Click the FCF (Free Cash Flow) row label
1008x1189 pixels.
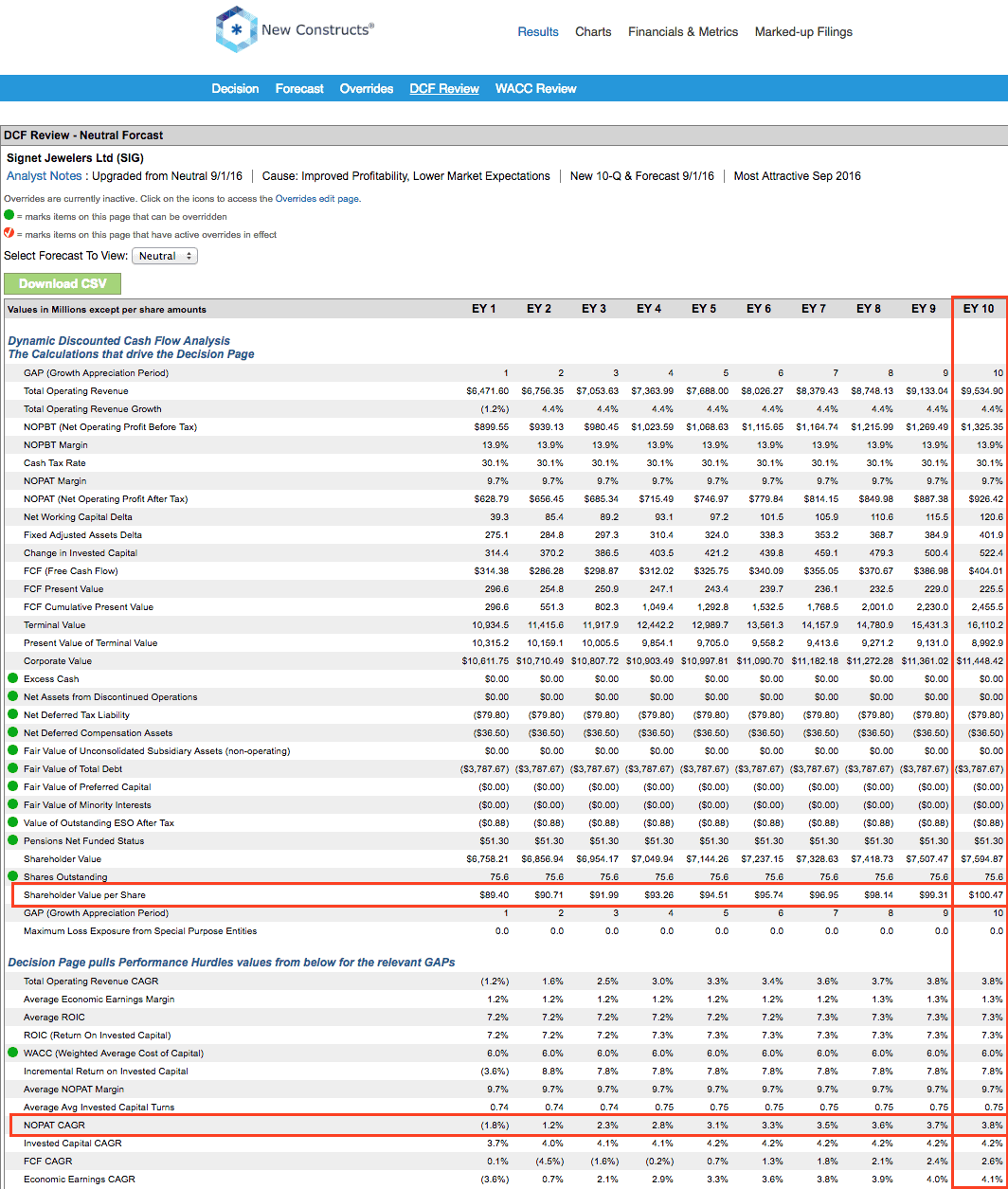point(70,570)
